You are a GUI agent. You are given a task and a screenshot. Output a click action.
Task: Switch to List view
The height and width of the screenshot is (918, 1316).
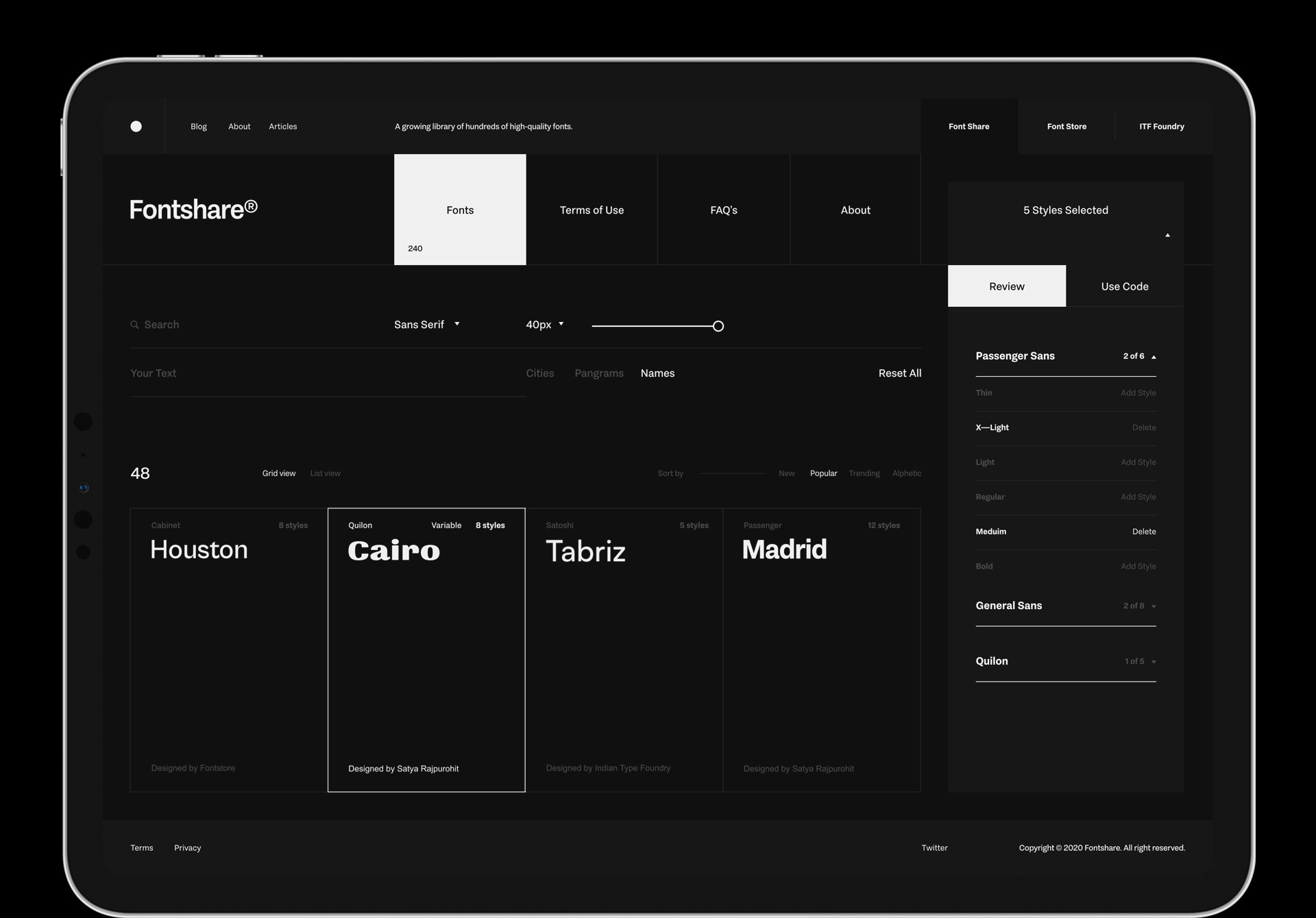click(x=325, y=473)
